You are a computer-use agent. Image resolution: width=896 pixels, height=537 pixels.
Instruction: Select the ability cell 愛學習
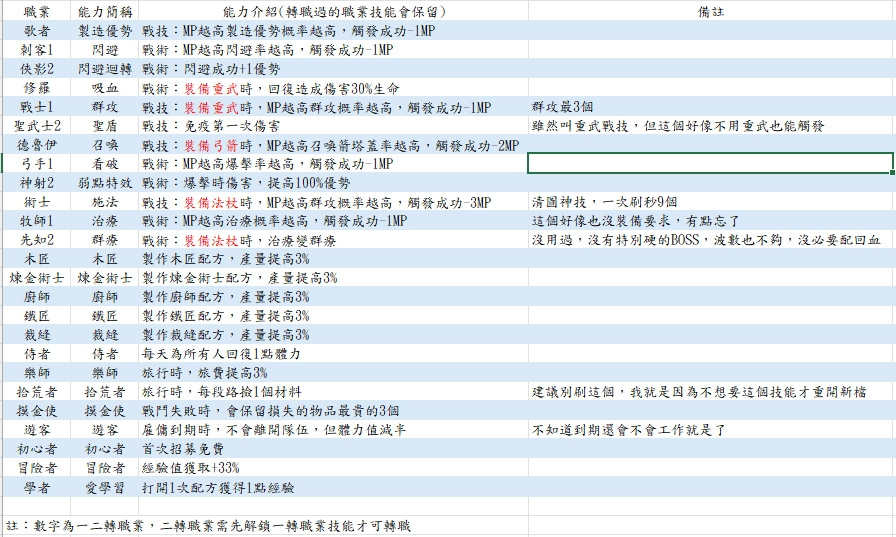pos(105,487)
